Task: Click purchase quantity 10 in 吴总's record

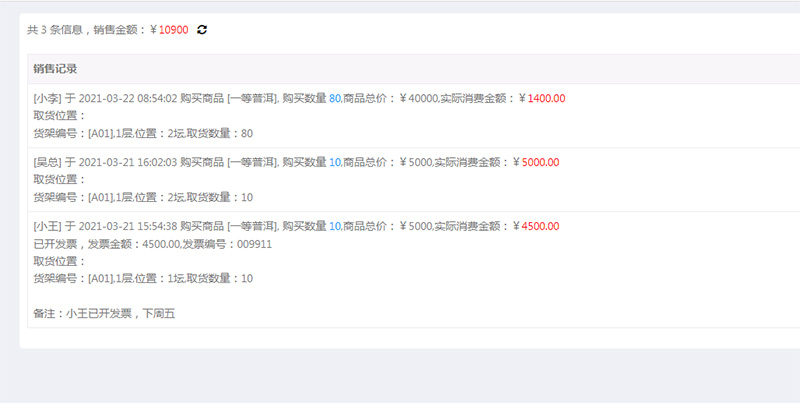Action: point(335,162)
